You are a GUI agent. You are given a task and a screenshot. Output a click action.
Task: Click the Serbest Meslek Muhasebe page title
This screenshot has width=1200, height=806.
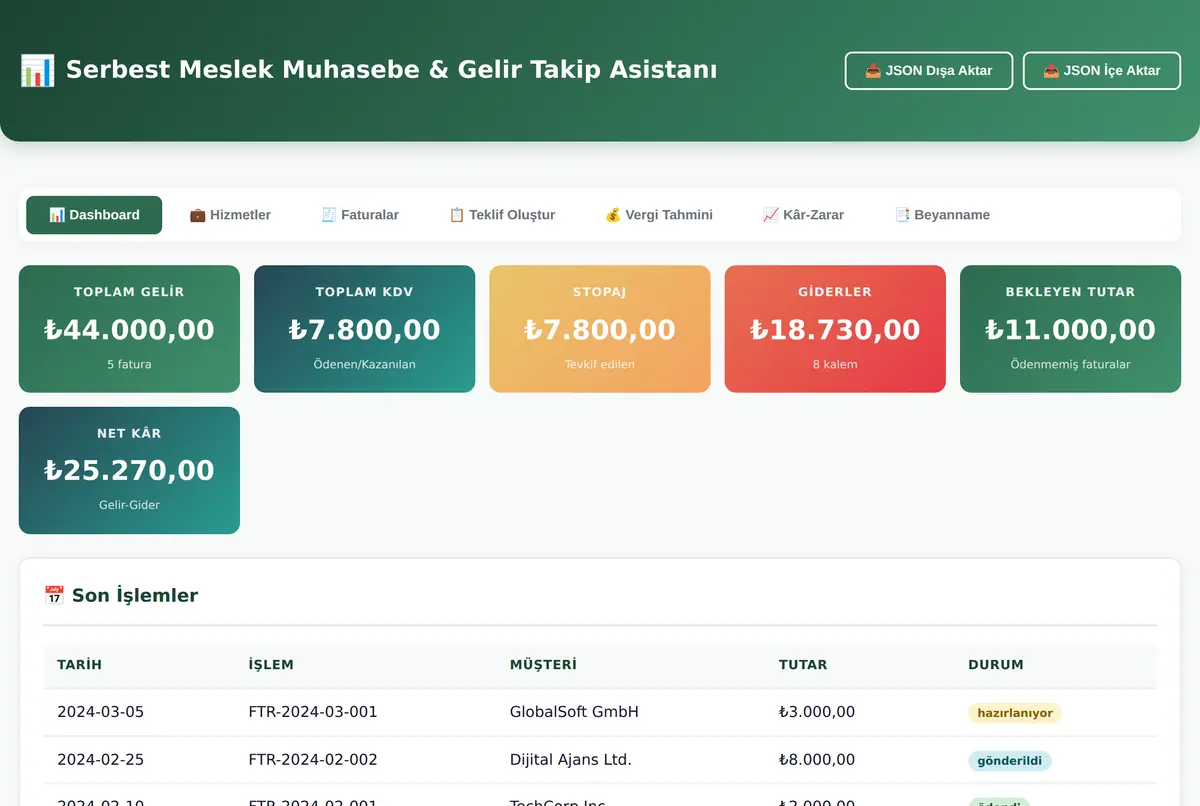[x=368, y=70]
